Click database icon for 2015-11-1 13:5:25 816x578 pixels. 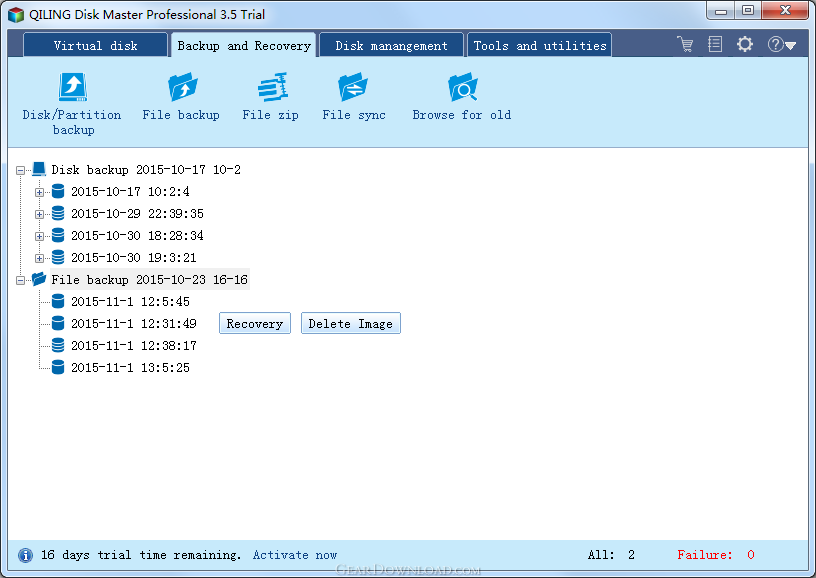click(58, 367)
